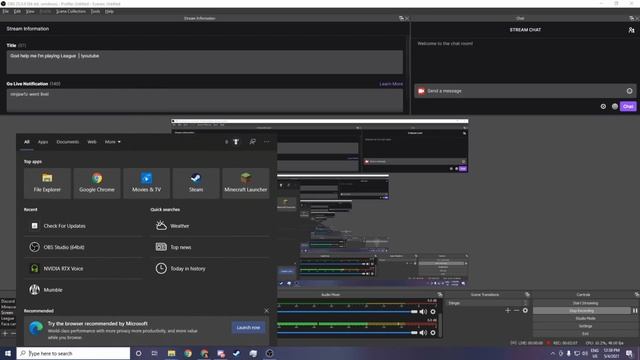Open the View menu

point(30,11)
